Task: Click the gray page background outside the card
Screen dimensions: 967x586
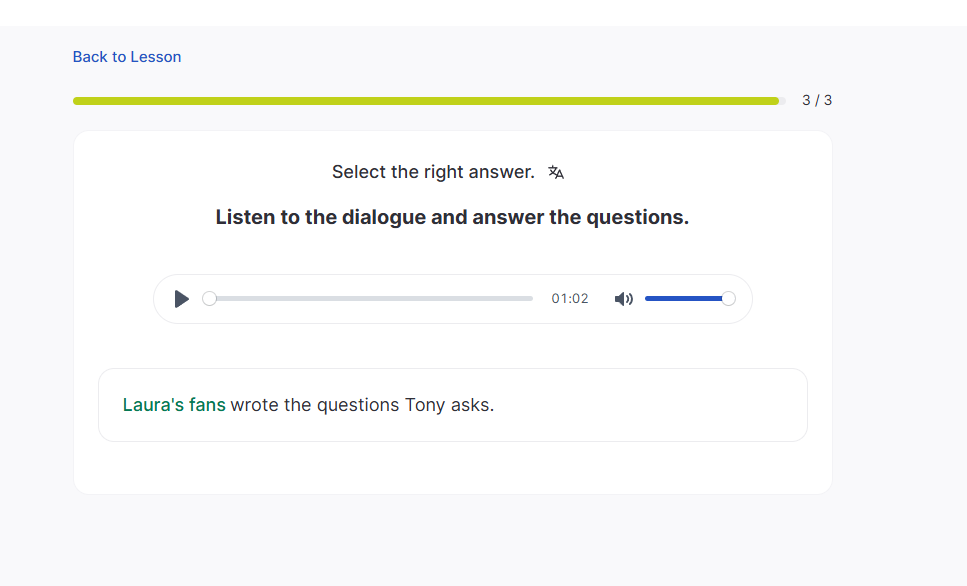Action: pyautogui.click(x=900, y=400)
